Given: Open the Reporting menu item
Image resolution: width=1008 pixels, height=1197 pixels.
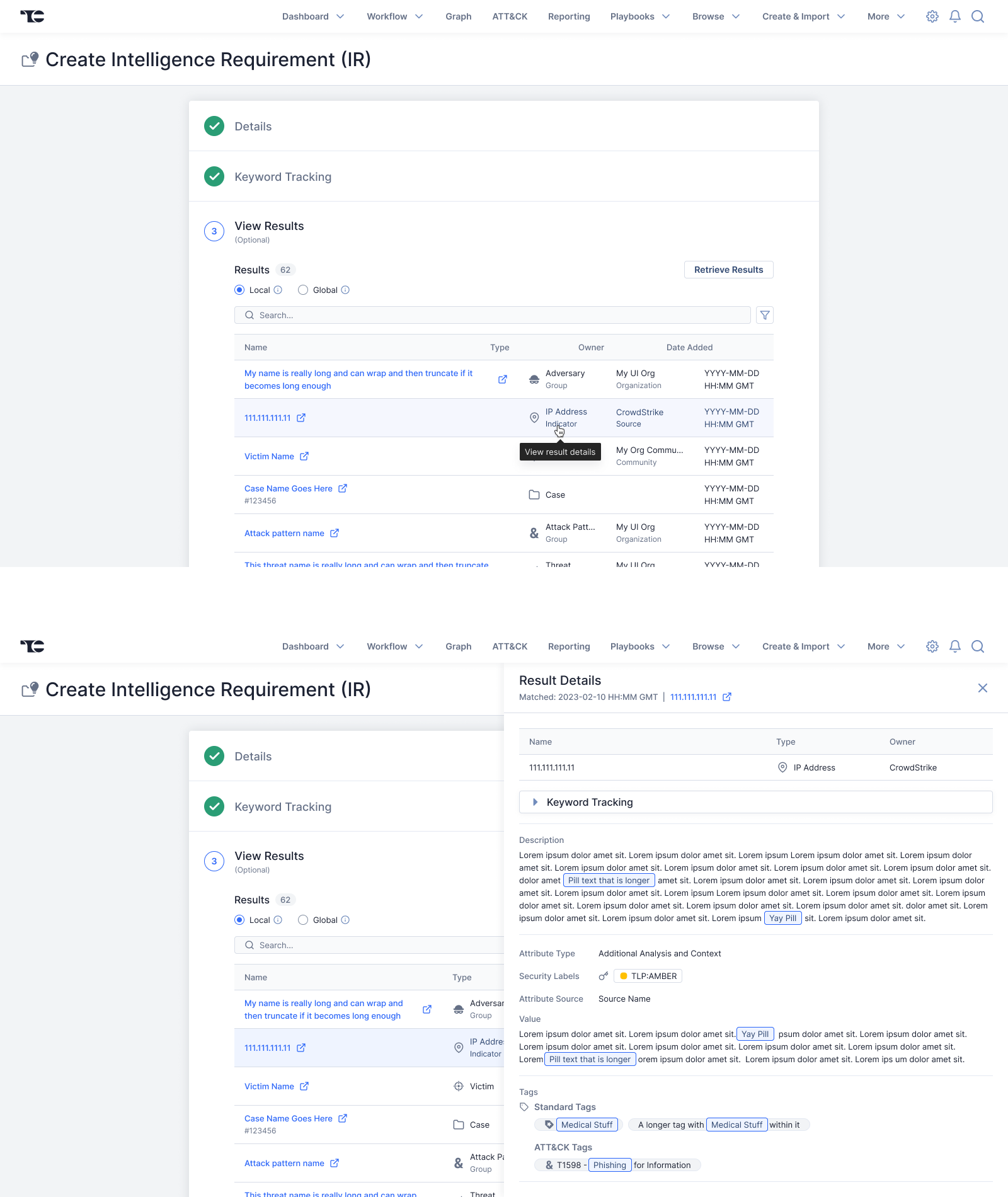Looking at the screenshot, I should [x=569, y=16].
